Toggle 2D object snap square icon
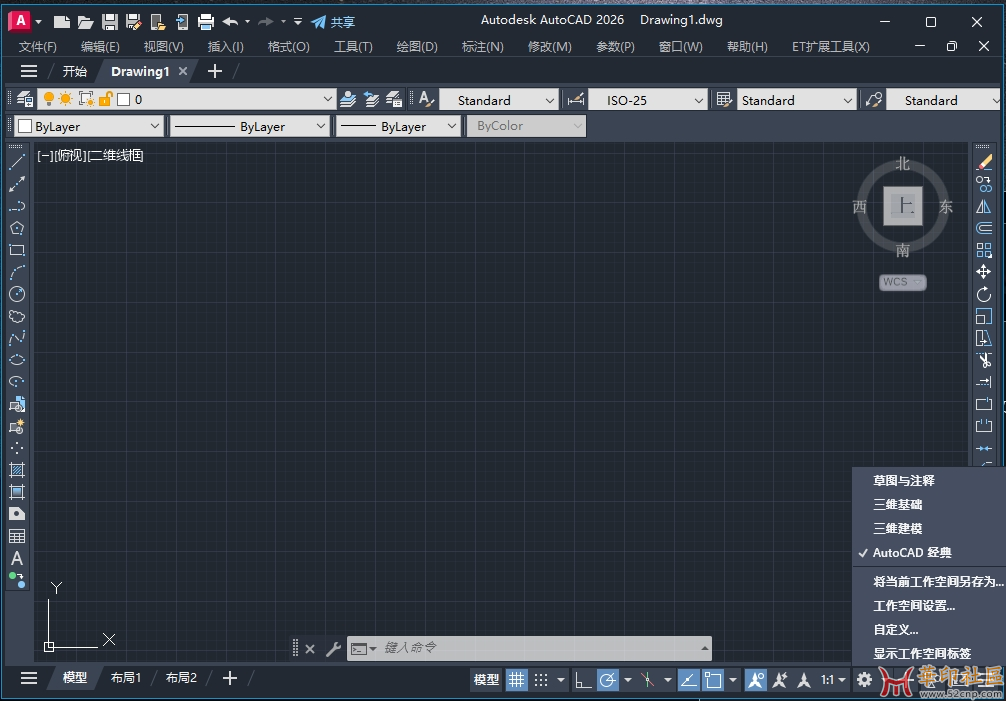Viewport: 1006px width, 701px height. coord(713,680)
